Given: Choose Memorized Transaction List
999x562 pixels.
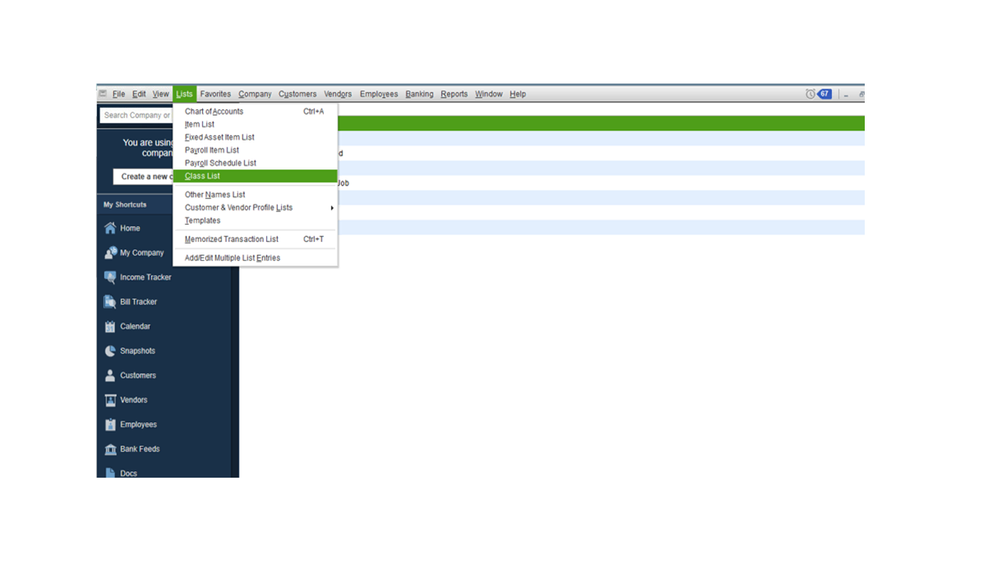Looking at the screenshot, I should pyautogui.click(x=255, y=240).
